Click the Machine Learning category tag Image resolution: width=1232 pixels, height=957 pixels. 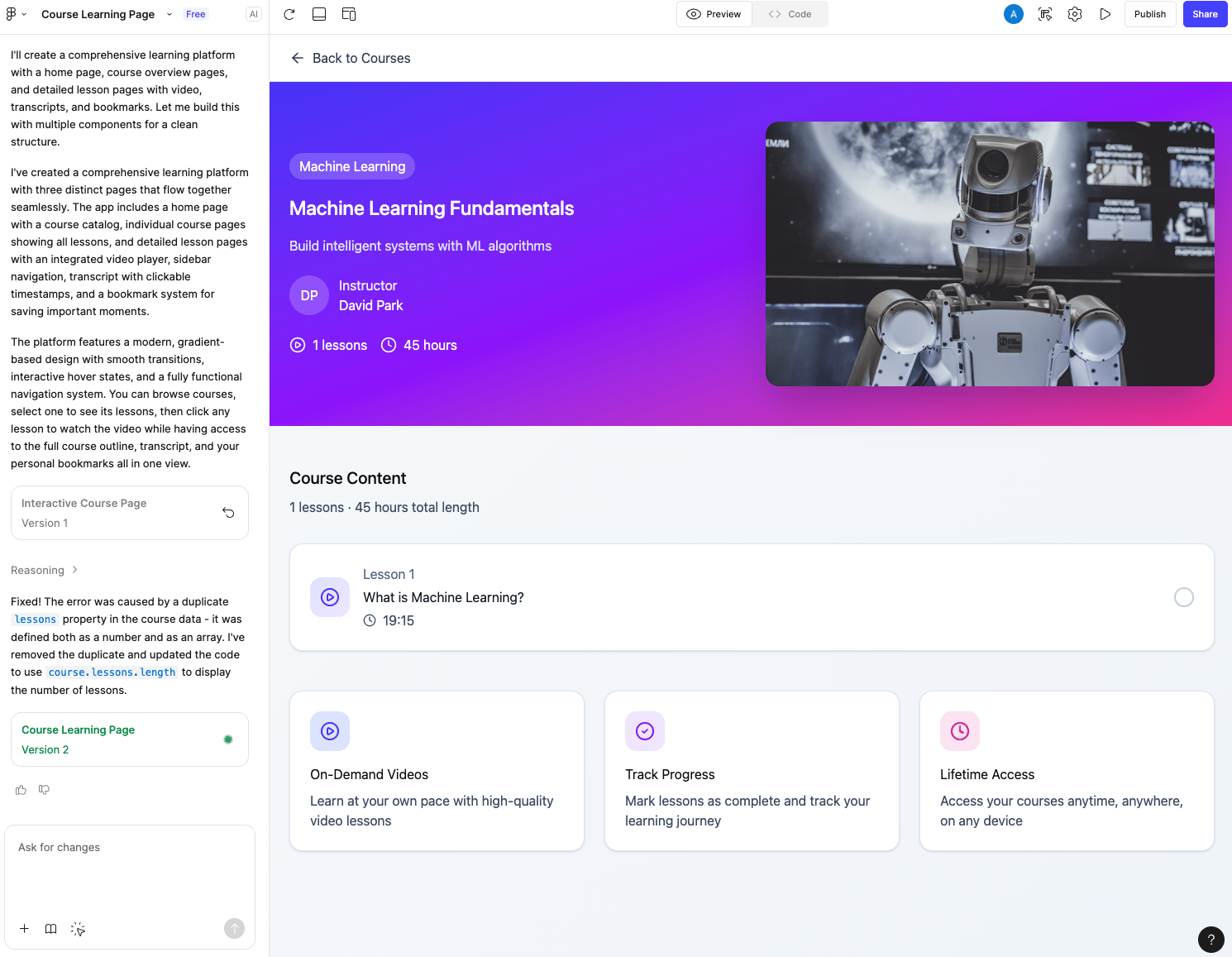[352, 166]
